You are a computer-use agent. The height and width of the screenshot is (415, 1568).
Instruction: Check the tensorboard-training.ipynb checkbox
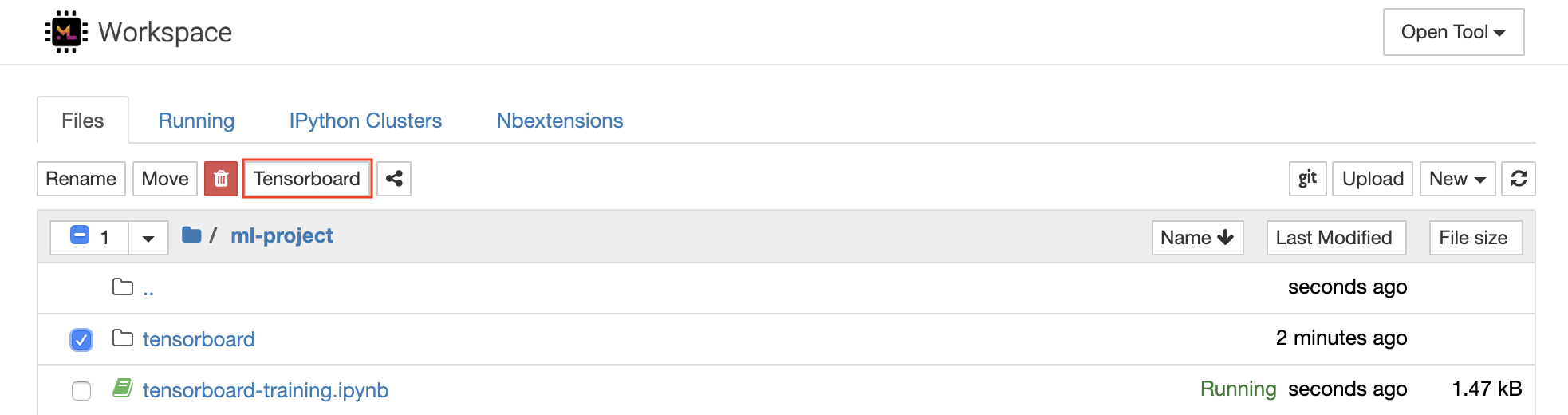pos(81,391)
